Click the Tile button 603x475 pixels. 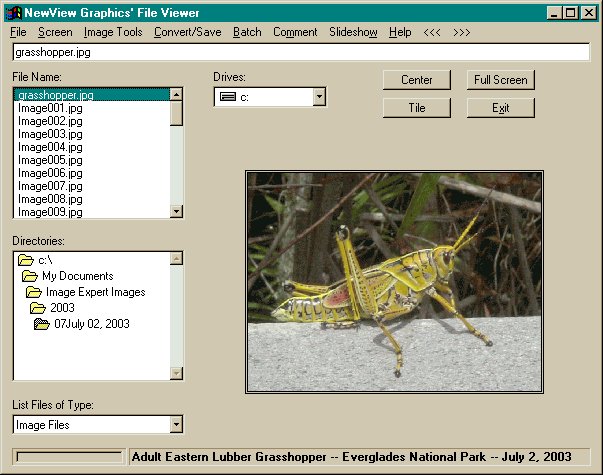point(416,108)
